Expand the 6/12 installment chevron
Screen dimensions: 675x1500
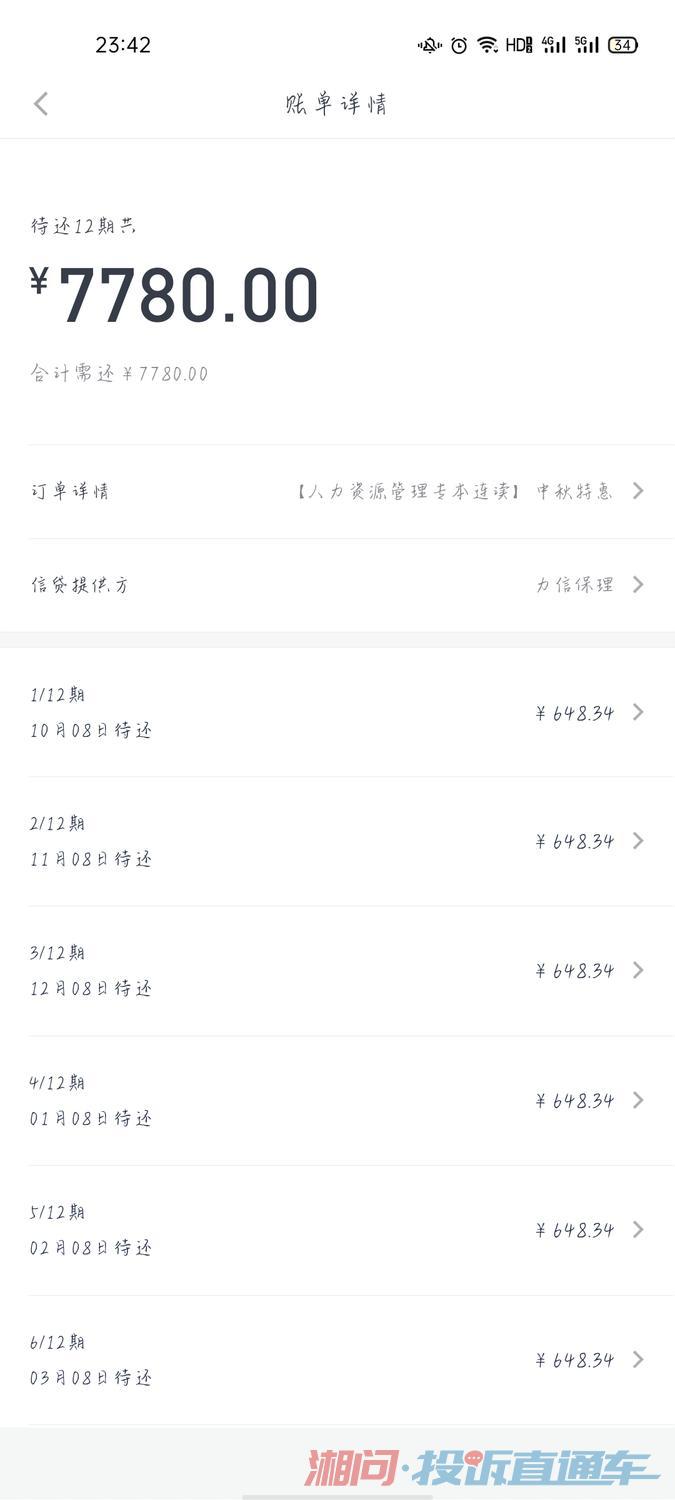(x=638, y=1359)
